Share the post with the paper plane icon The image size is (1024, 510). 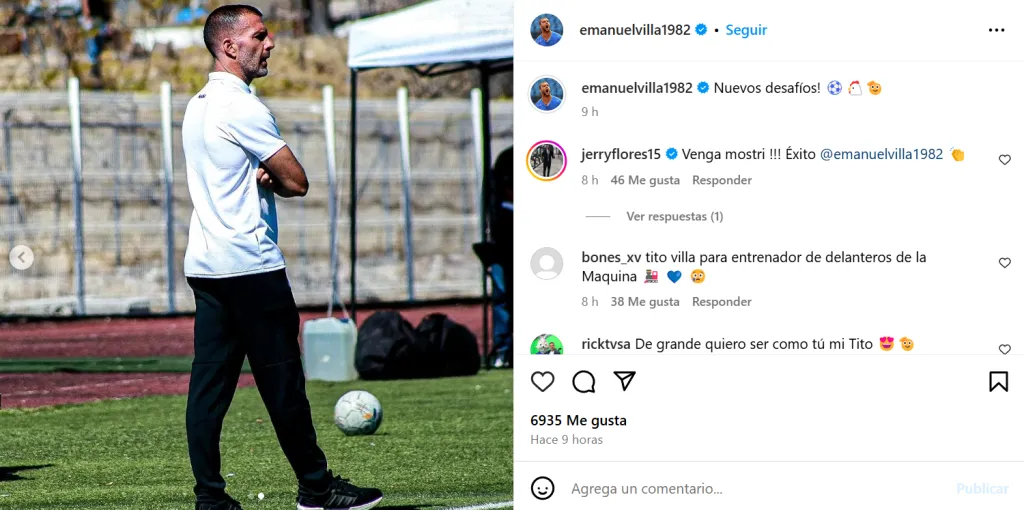pos(624,381)
